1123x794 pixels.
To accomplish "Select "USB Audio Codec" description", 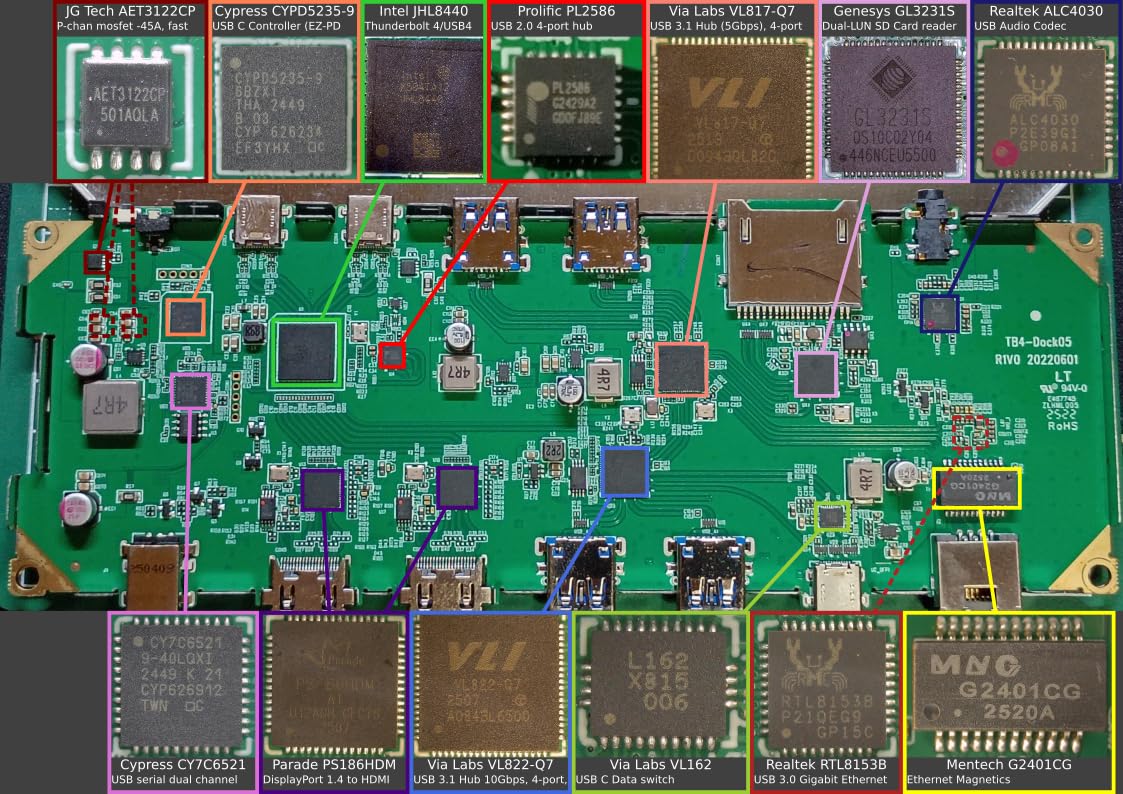I will tap(1020, 26).
